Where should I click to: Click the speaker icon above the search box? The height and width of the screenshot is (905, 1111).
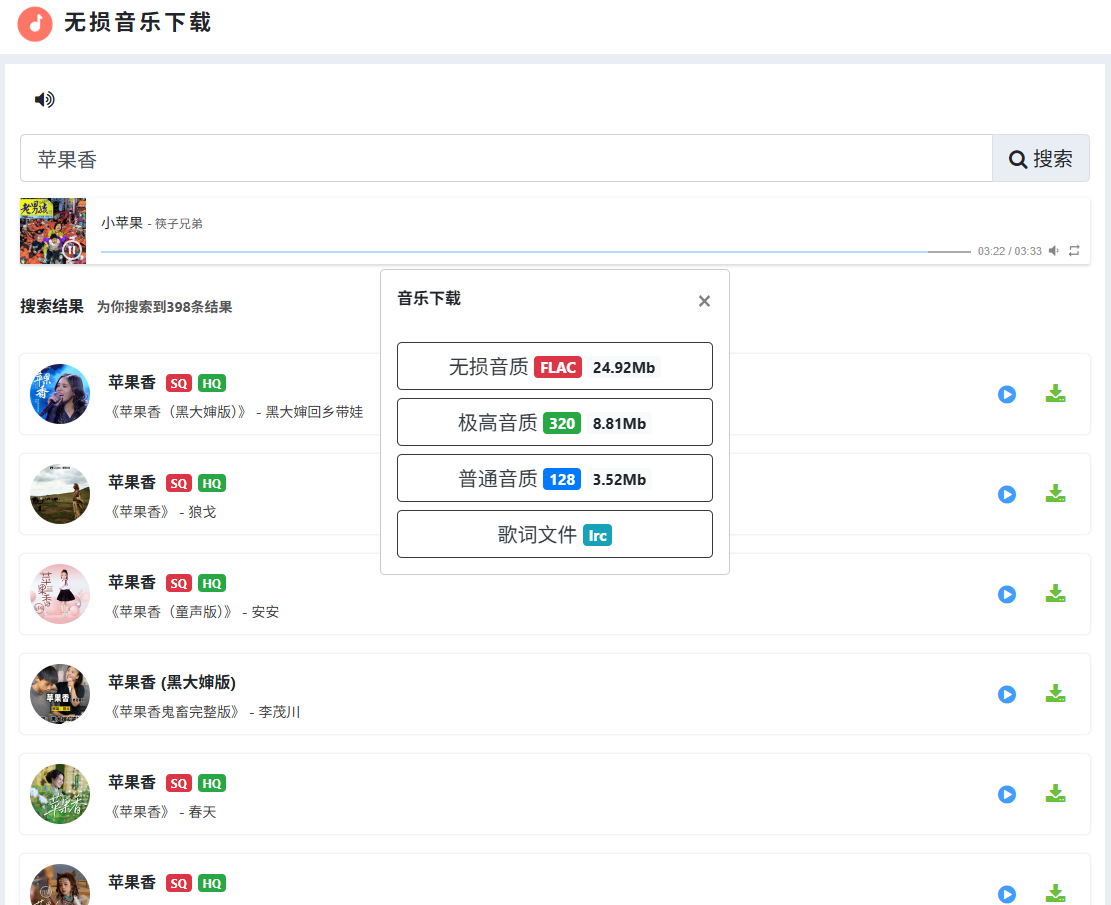coord(44,99)
